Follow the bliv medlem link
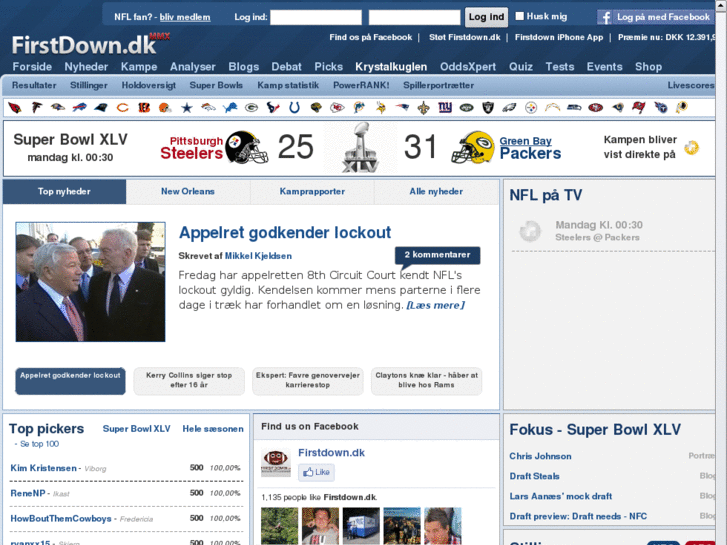The width and height of the screenshot is (727, 545). point(185,17)
